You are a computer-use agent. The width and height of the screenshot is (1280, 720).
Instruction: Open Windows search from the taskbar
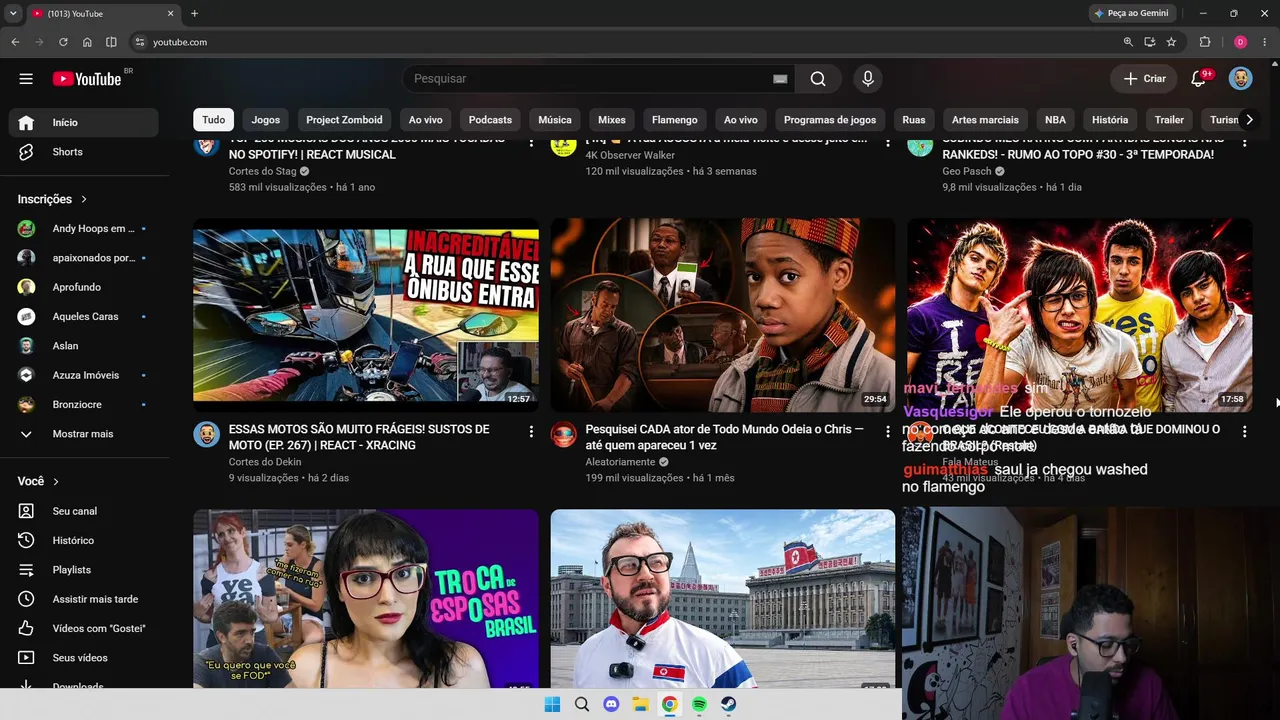(x=581, y=704)
